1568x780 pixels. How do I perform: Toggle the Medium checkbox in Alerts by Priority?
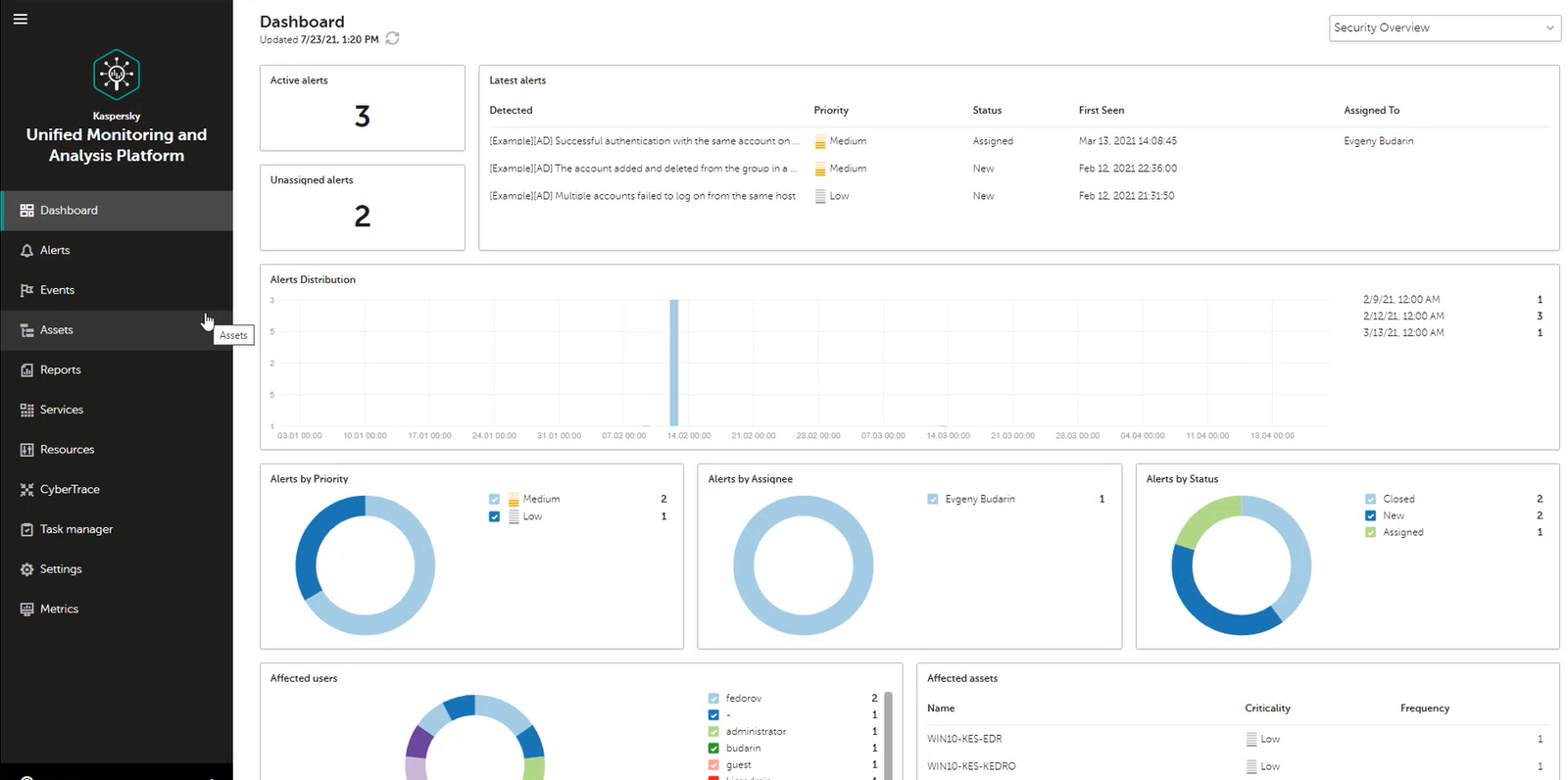[x=494, y=500]
